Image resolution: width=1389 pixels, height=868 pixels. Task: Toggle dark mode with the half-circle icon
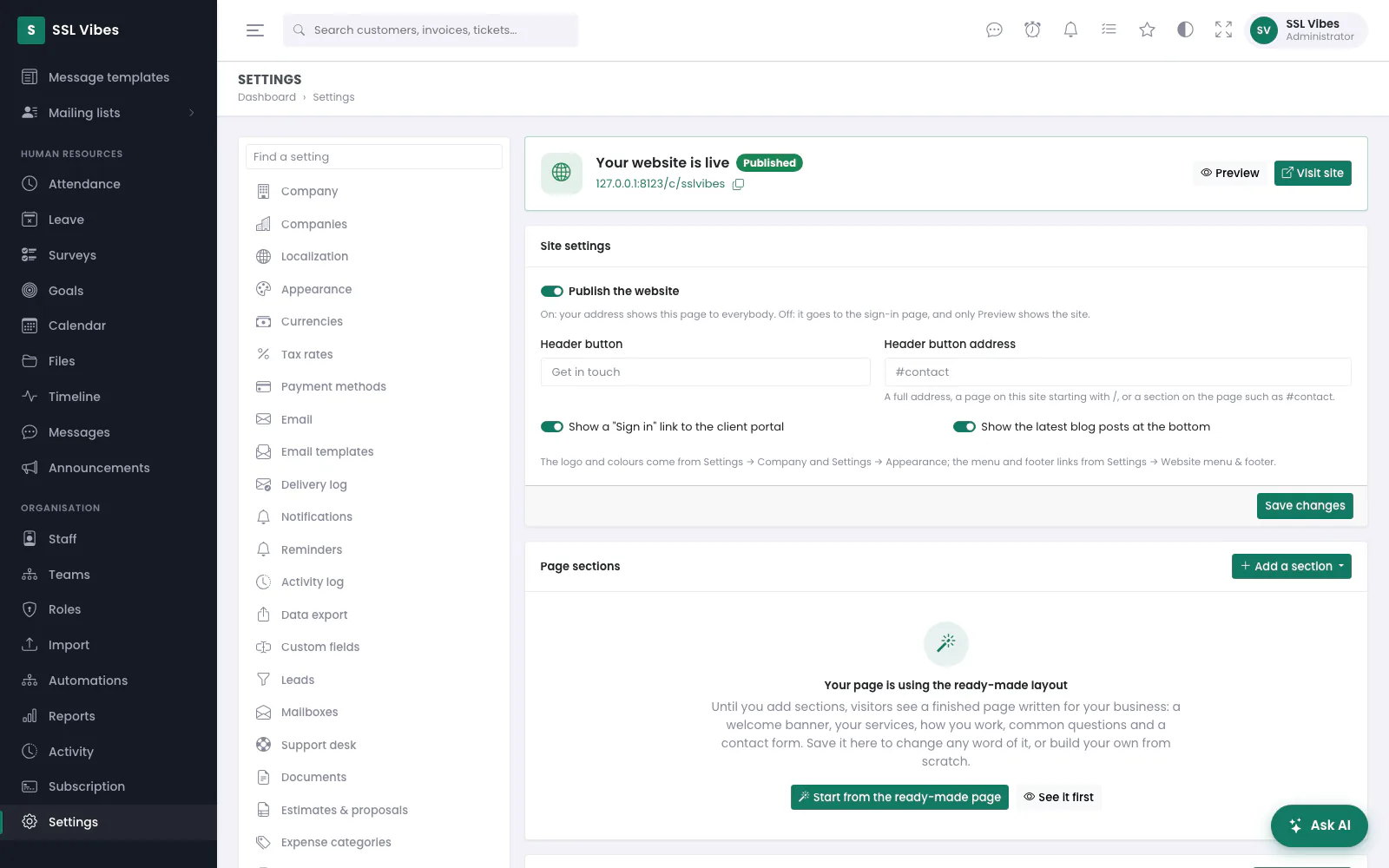(x=1185, y=30)
